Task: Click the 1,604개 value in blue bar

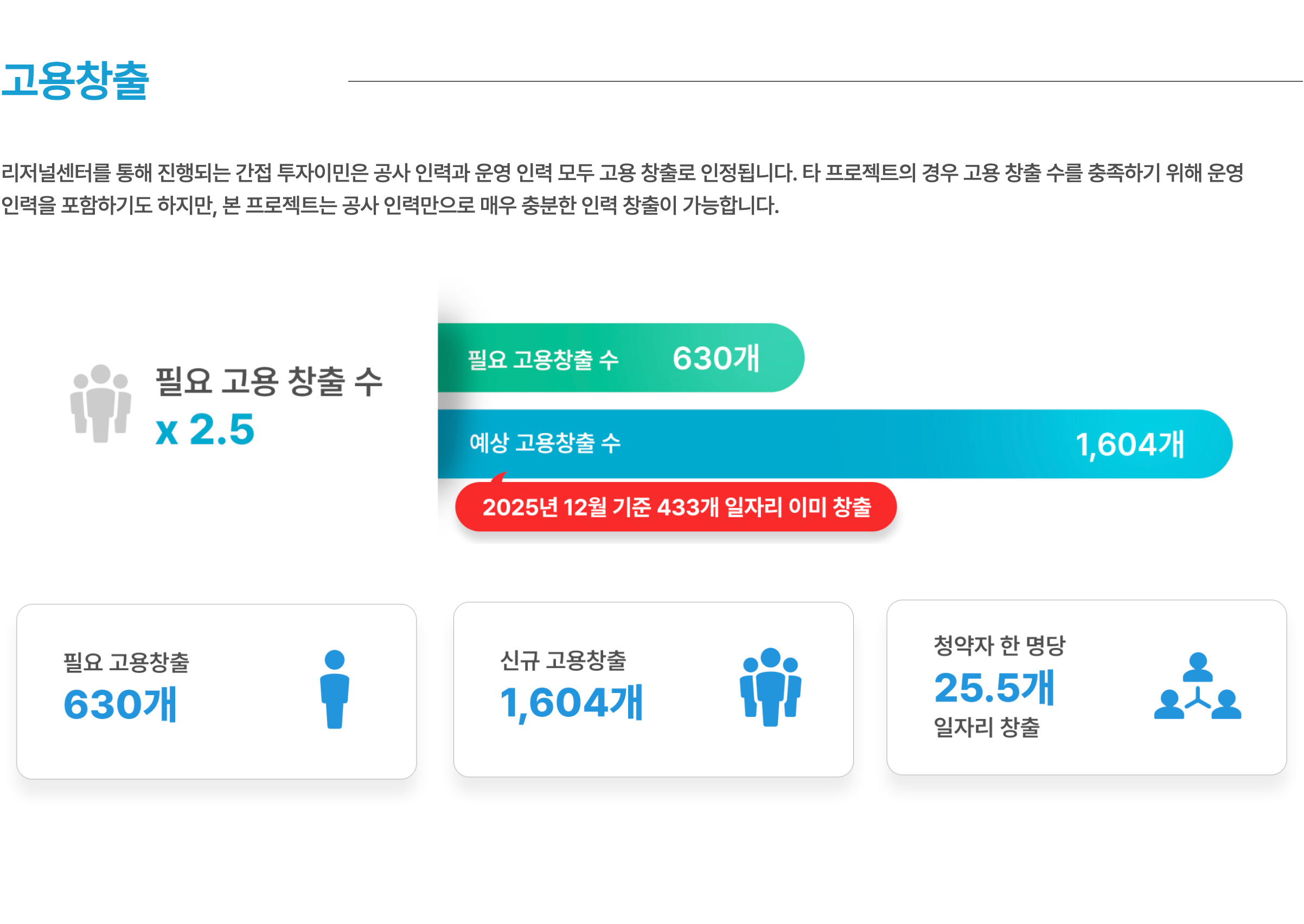Action: (x=1129, y=444)
